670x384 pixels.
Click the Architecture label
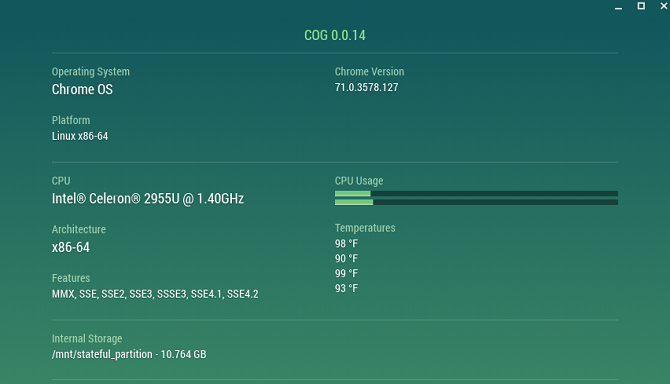tap(79, 230)
